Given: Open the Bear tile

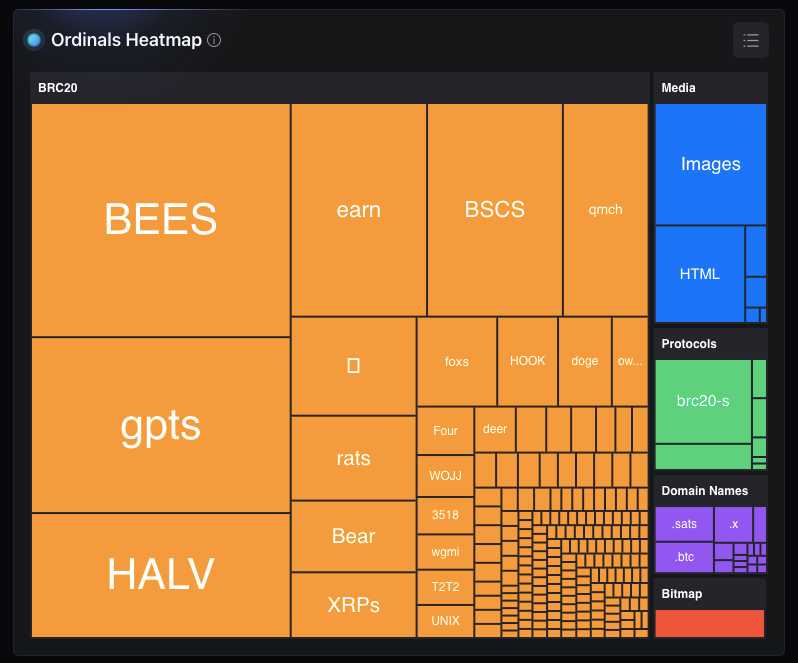Looking at the screenshot, I should pos(354,536).
